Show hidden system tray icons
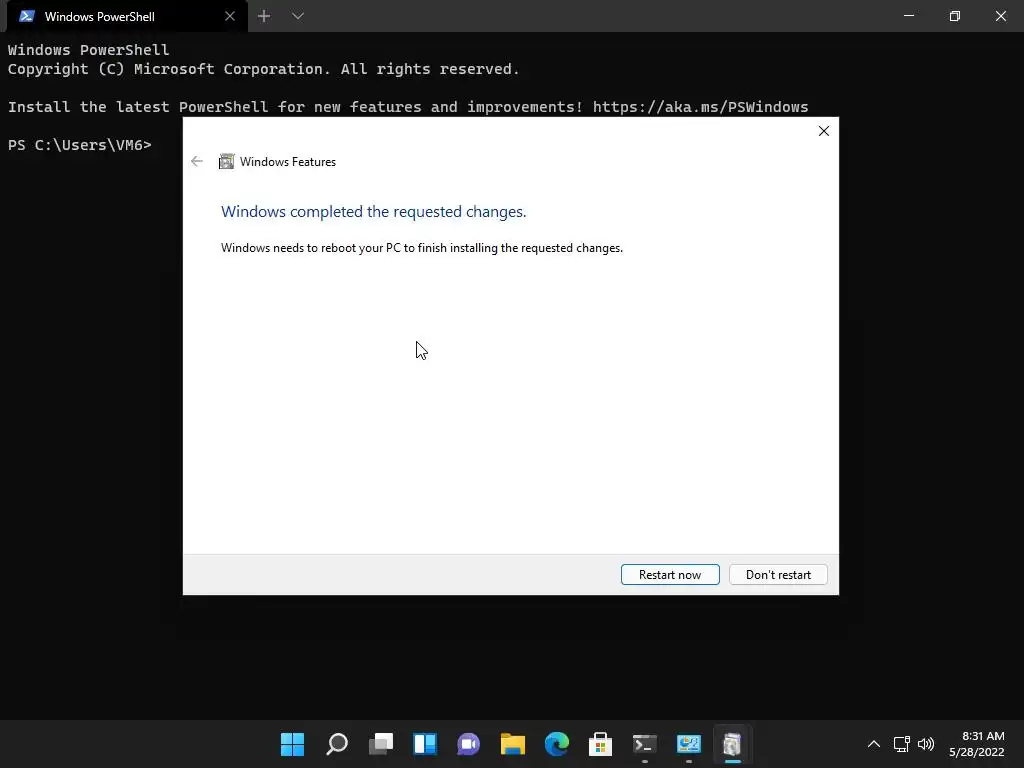 click(x=874, y=744)
